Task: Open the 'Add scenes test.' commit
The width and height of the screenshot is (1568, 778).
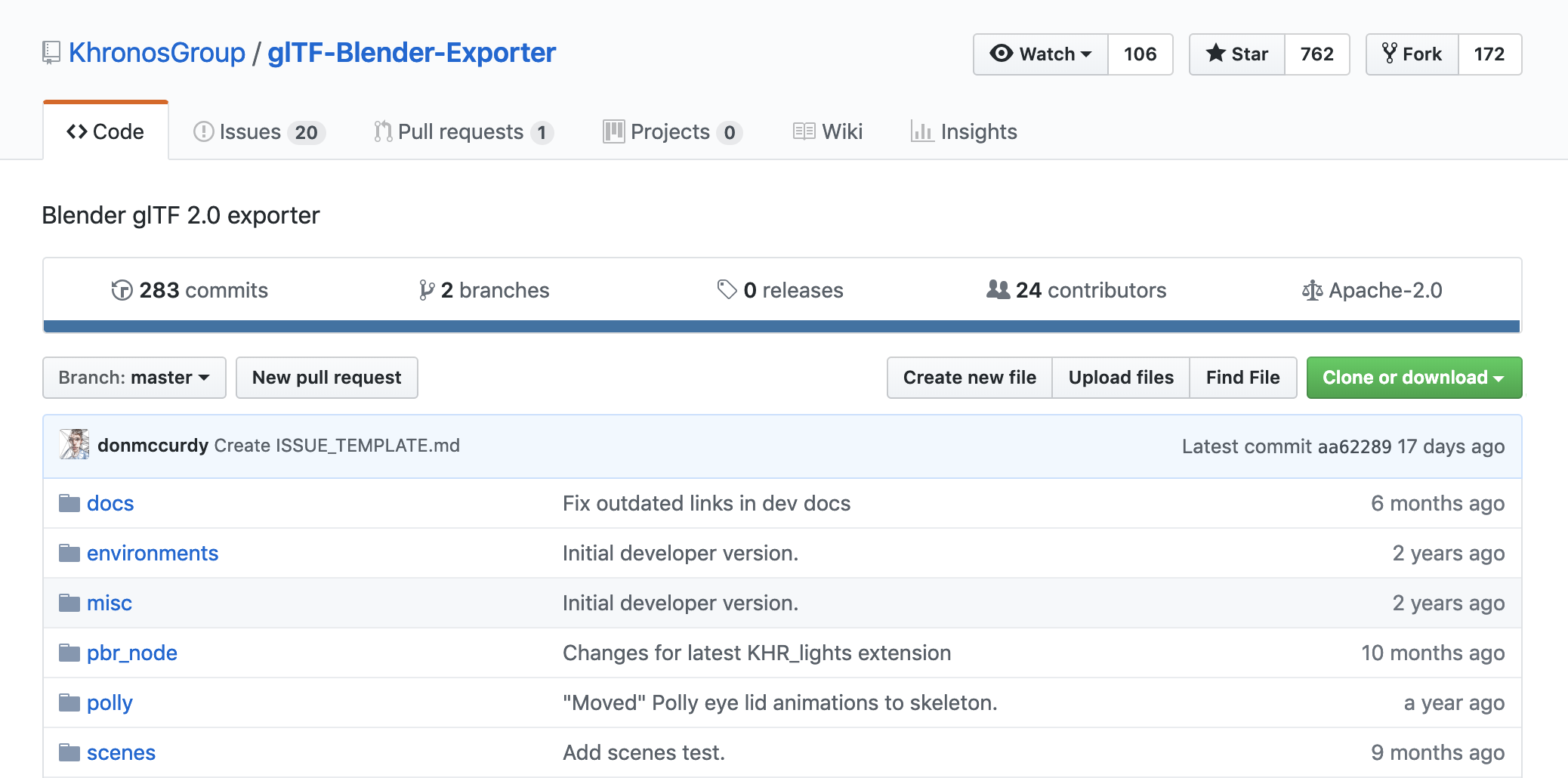Action: [644, 752]
